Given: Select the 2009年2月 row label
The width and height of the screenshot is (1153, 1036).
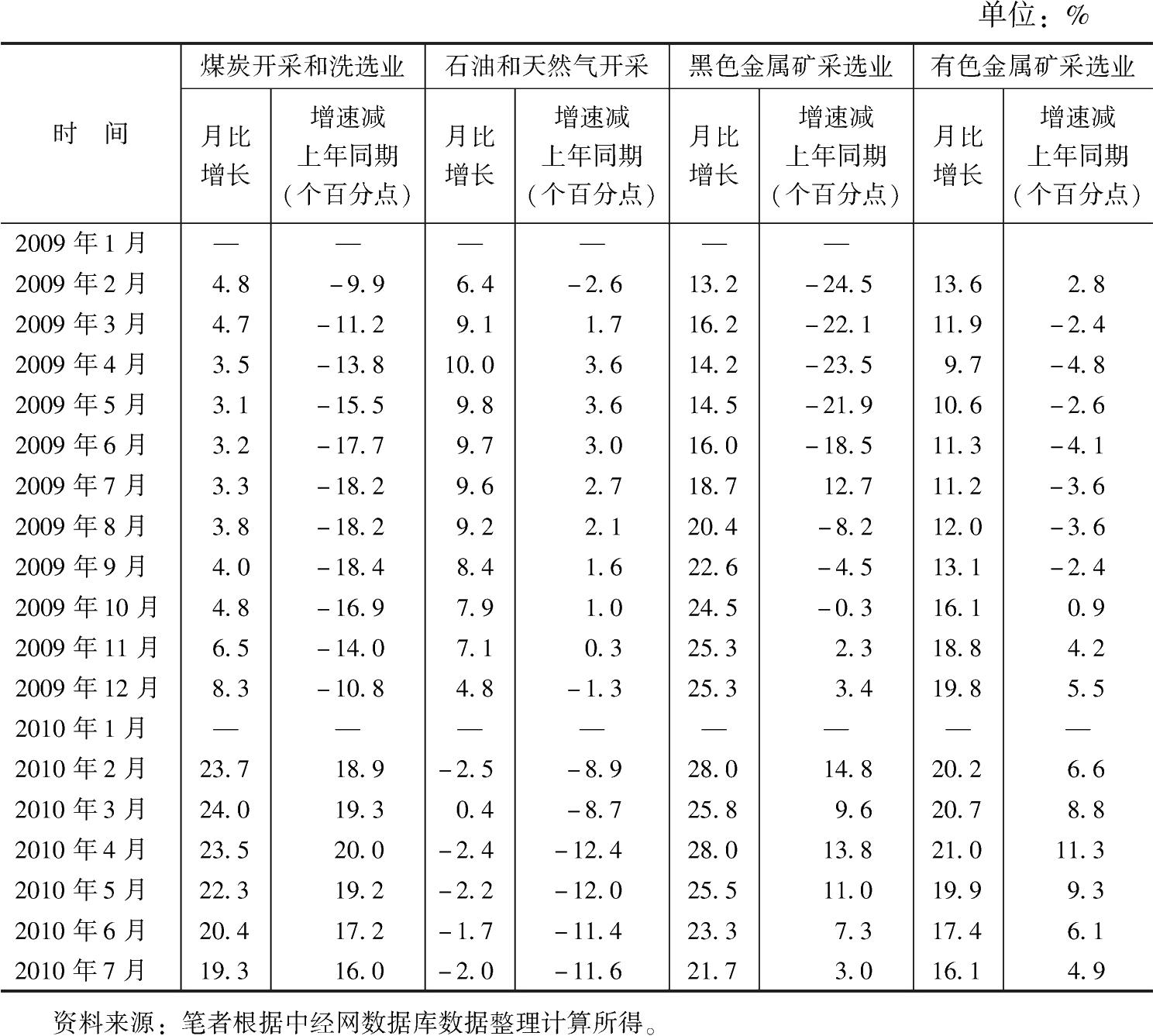Looking at the screenshot, I should 81,284.
